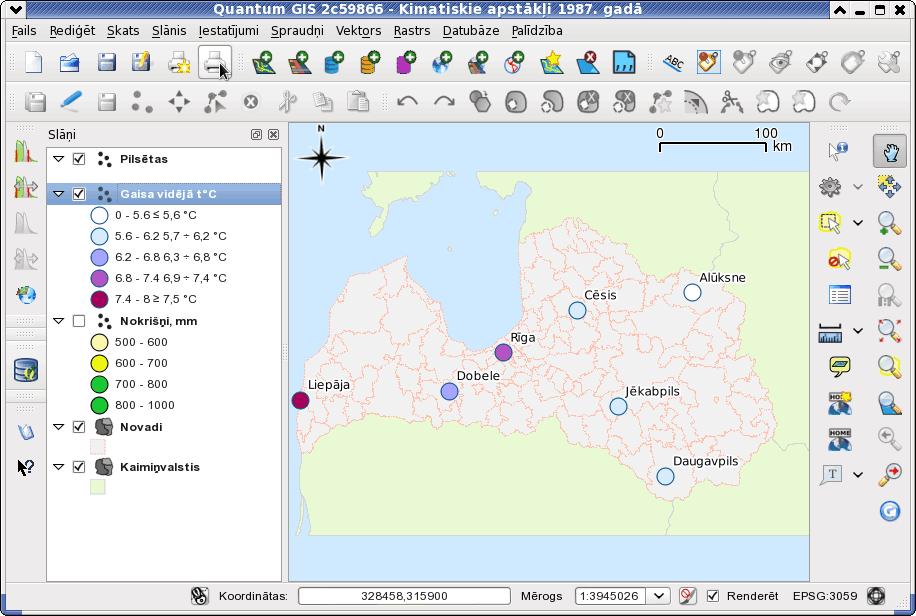916x616 pixels.
Task: Click Toggle Editing pencil icon
Action: [71, 102]
